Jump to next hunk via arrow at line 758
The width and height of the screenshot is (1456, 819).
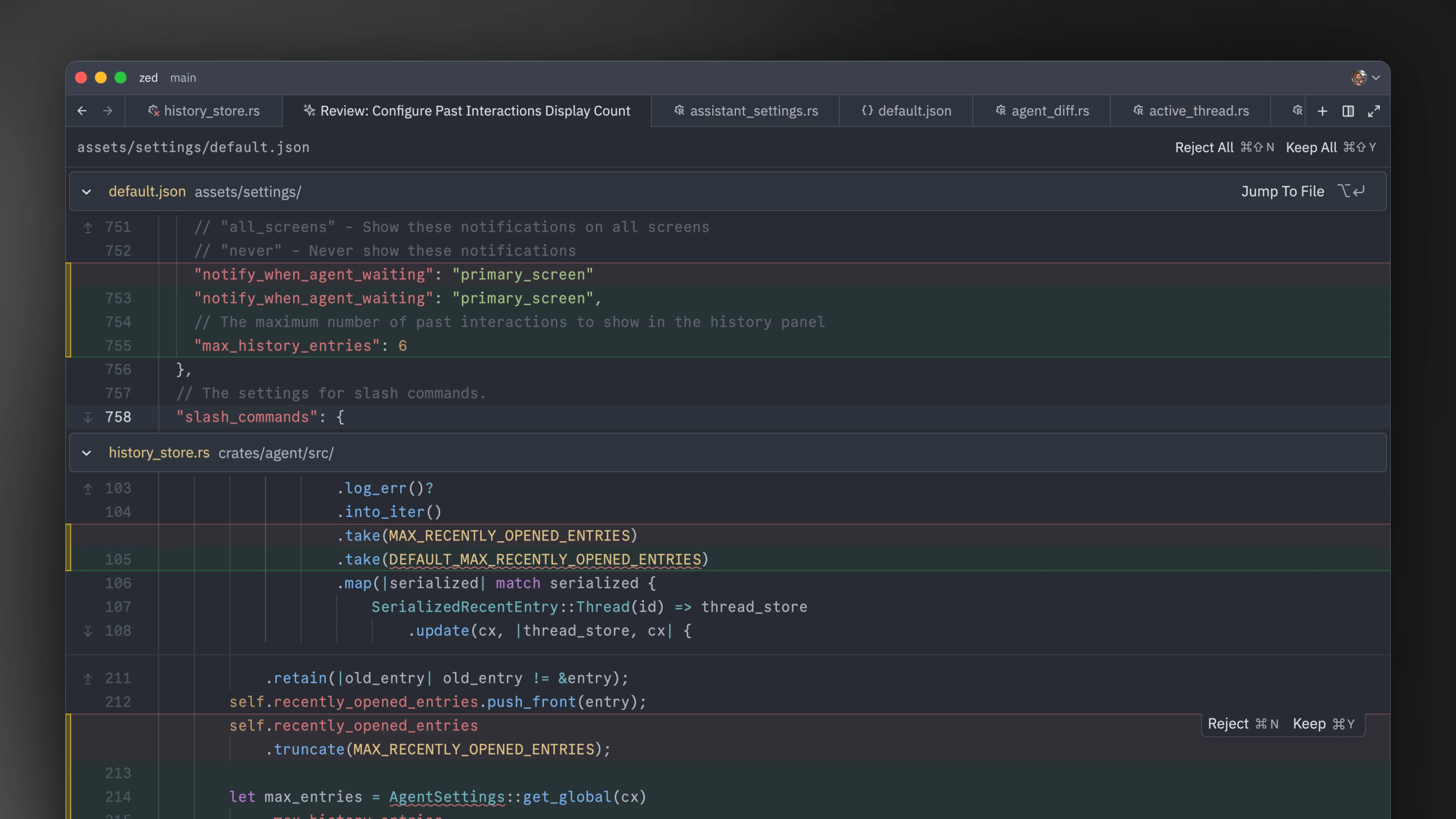88,417
